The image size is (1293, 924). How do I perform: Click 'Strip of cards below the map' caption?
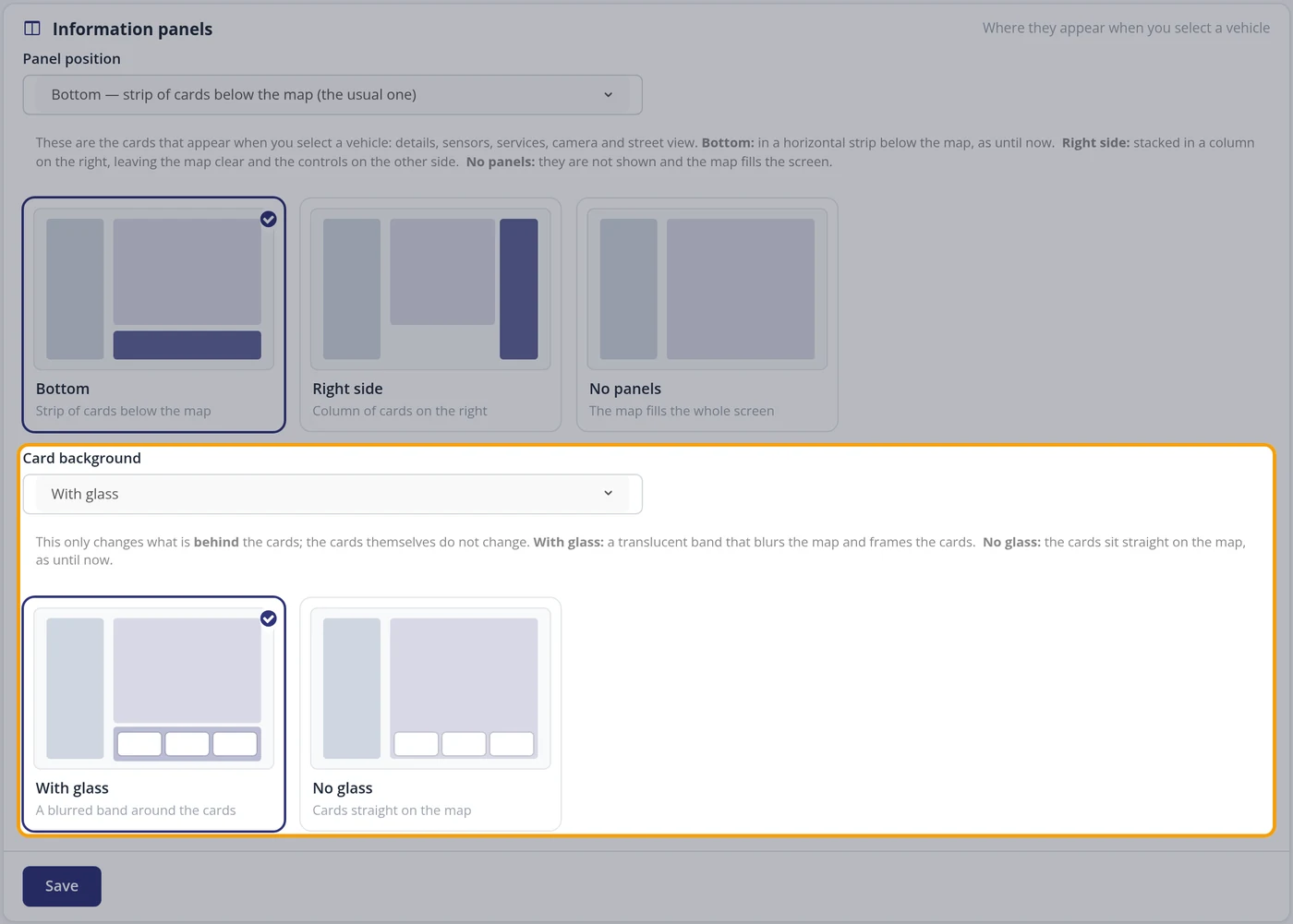tap(124, 411)
